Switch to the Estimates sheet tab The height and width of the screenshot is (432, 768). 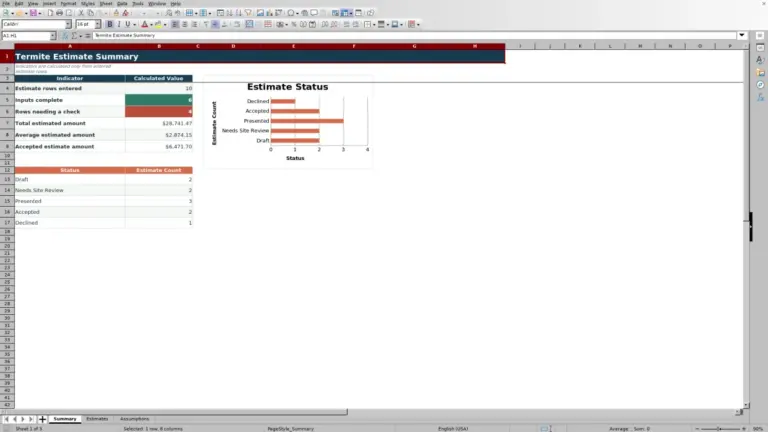[97, 419]
